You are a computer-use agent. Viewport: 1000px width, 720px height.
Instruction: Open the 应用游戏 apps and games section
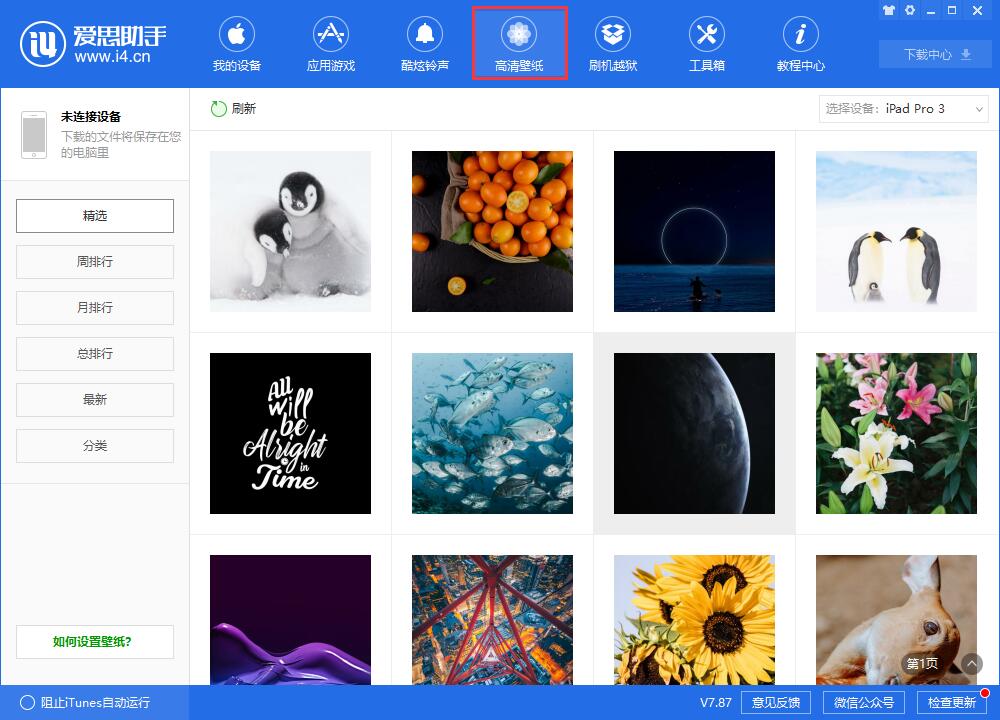tap(331, 45)
